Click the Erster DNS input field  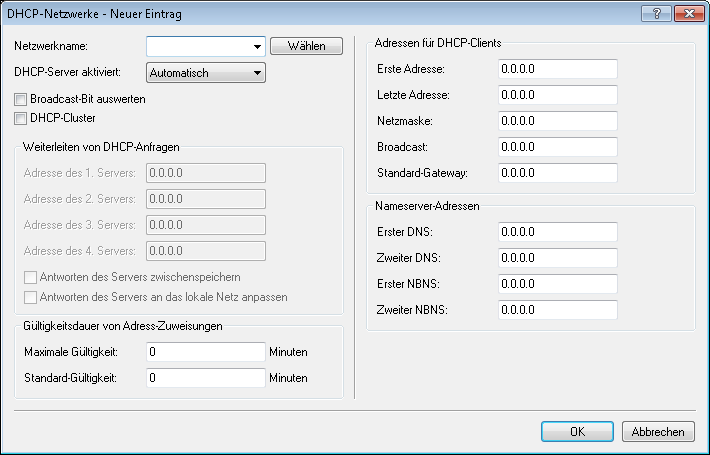(556, 232)
